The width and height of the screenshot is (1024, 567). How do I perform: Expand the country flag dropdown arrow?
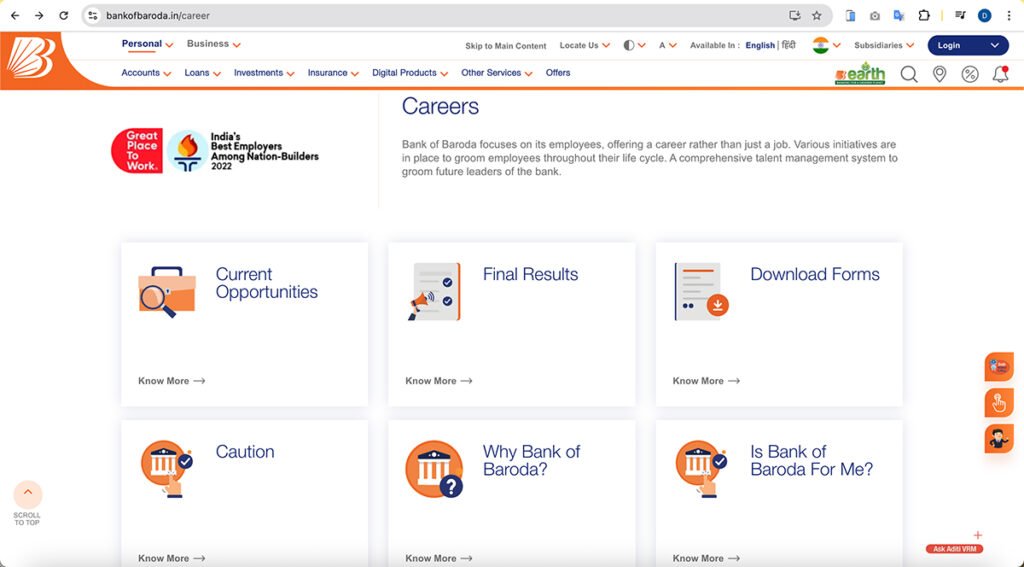point(837,46)
